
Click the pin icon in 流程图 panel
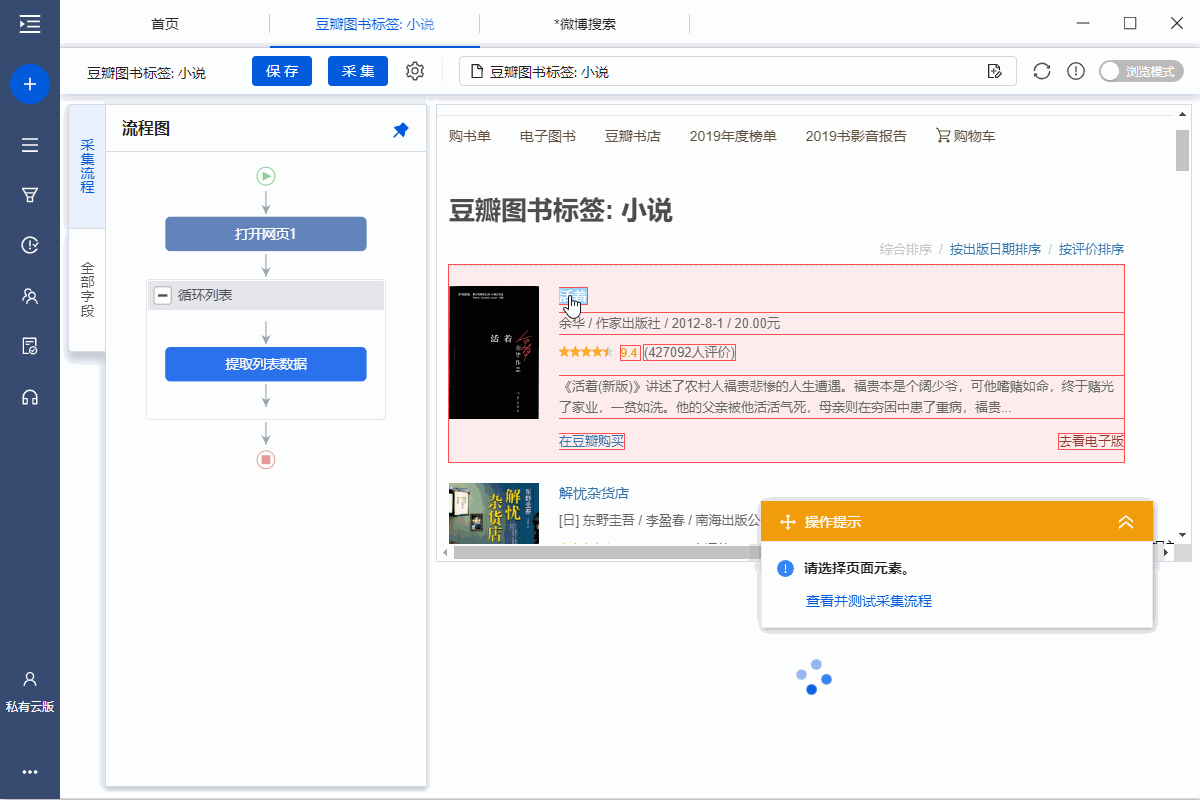[401, 130]
